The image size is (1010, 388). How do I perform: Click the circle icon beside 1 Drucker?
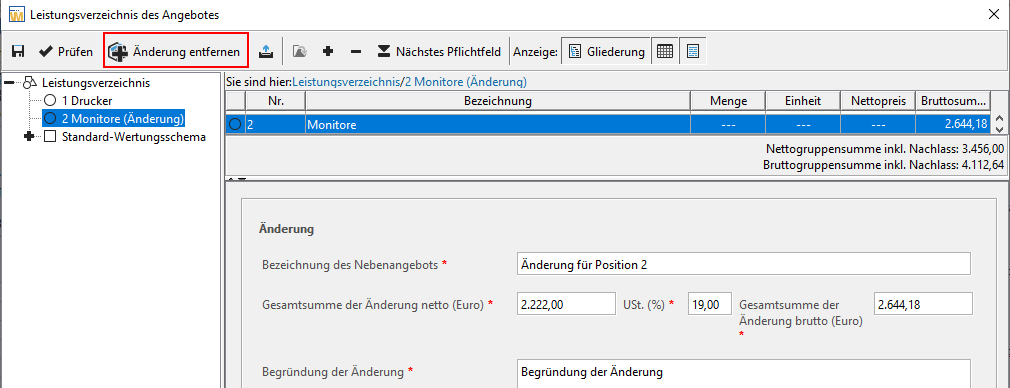[50, 101]
